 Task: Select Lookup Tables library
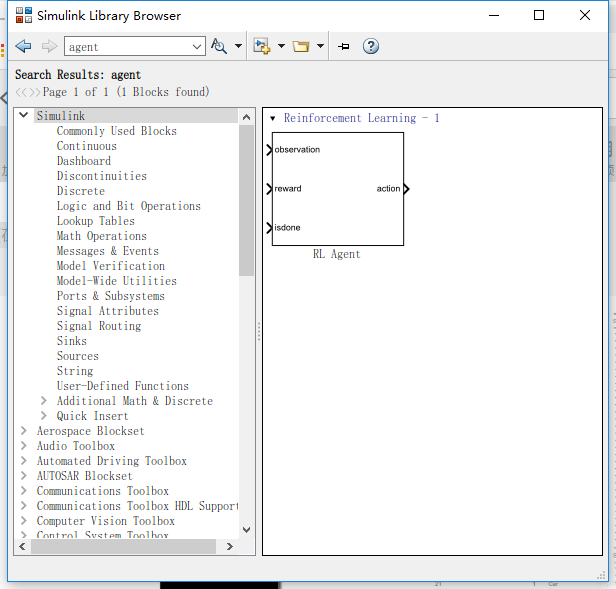click(96, 221)
